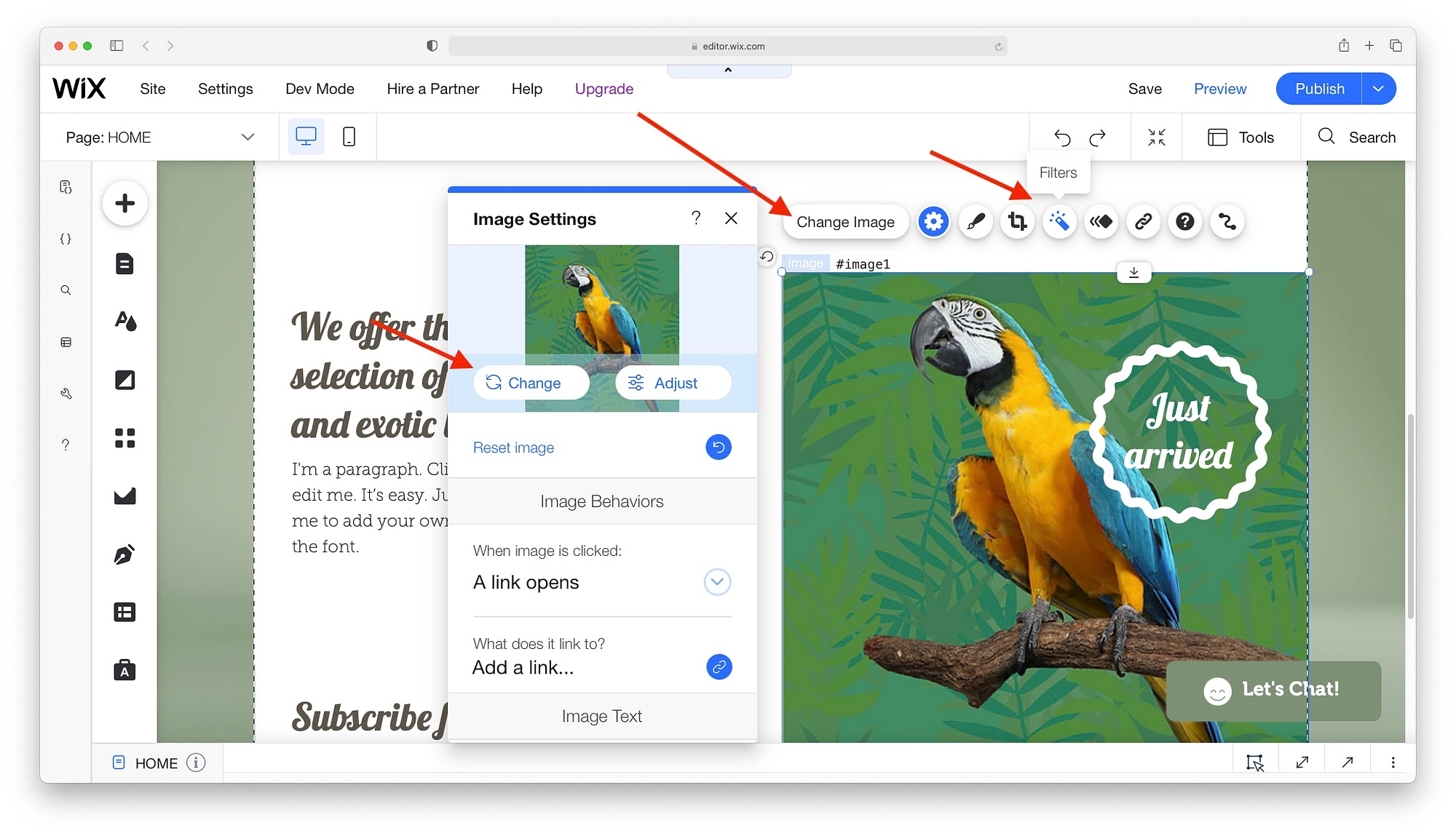Click the Adjust button in Image Settings

(x=673, y=383)
